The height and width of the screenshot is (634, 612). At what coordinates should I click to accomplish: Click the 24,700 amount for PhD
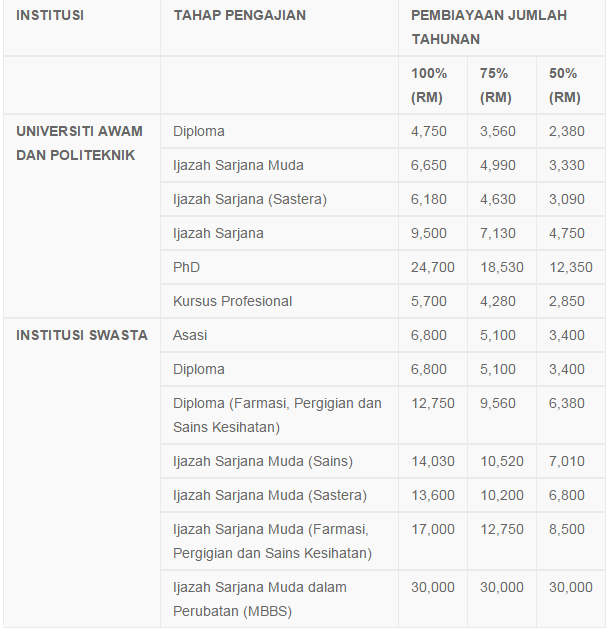point(433,267)
